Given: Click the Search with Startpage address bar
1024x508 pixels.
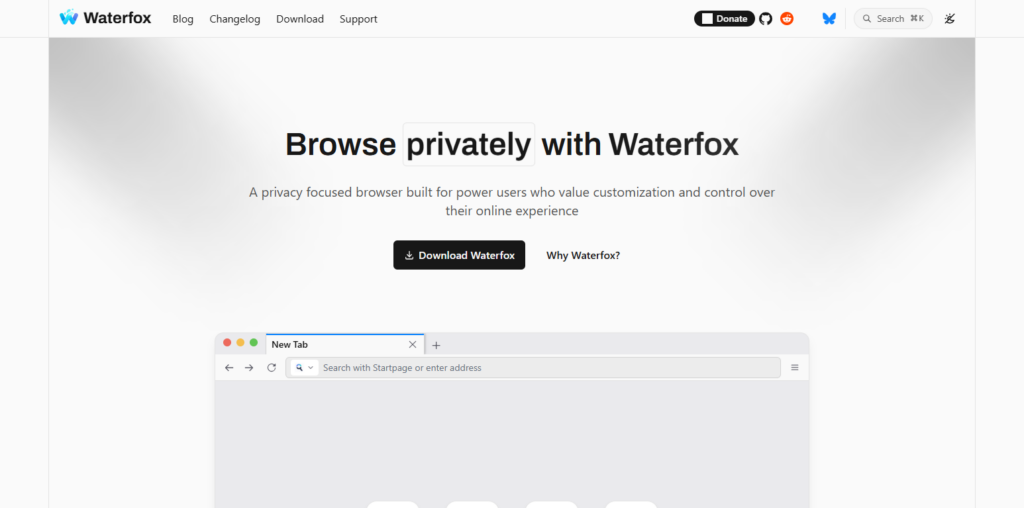Looking at the screenshot, I should point(533,368).
